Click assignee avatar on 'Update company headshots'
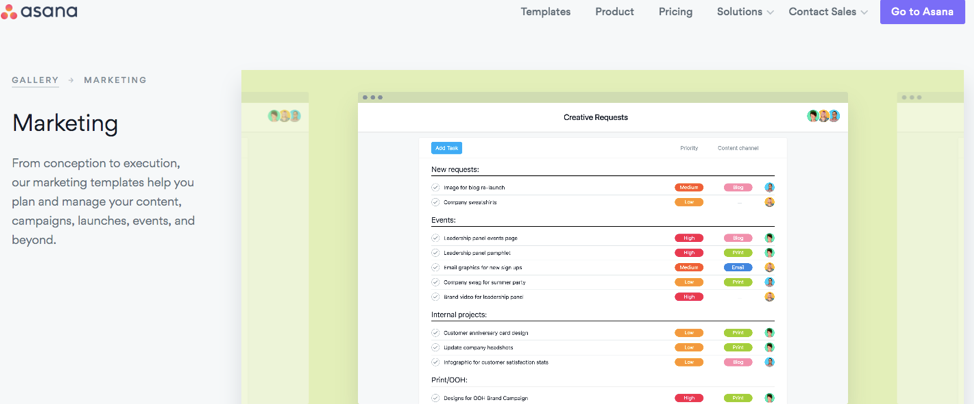 pyautogui.click(x=770, y=347)
